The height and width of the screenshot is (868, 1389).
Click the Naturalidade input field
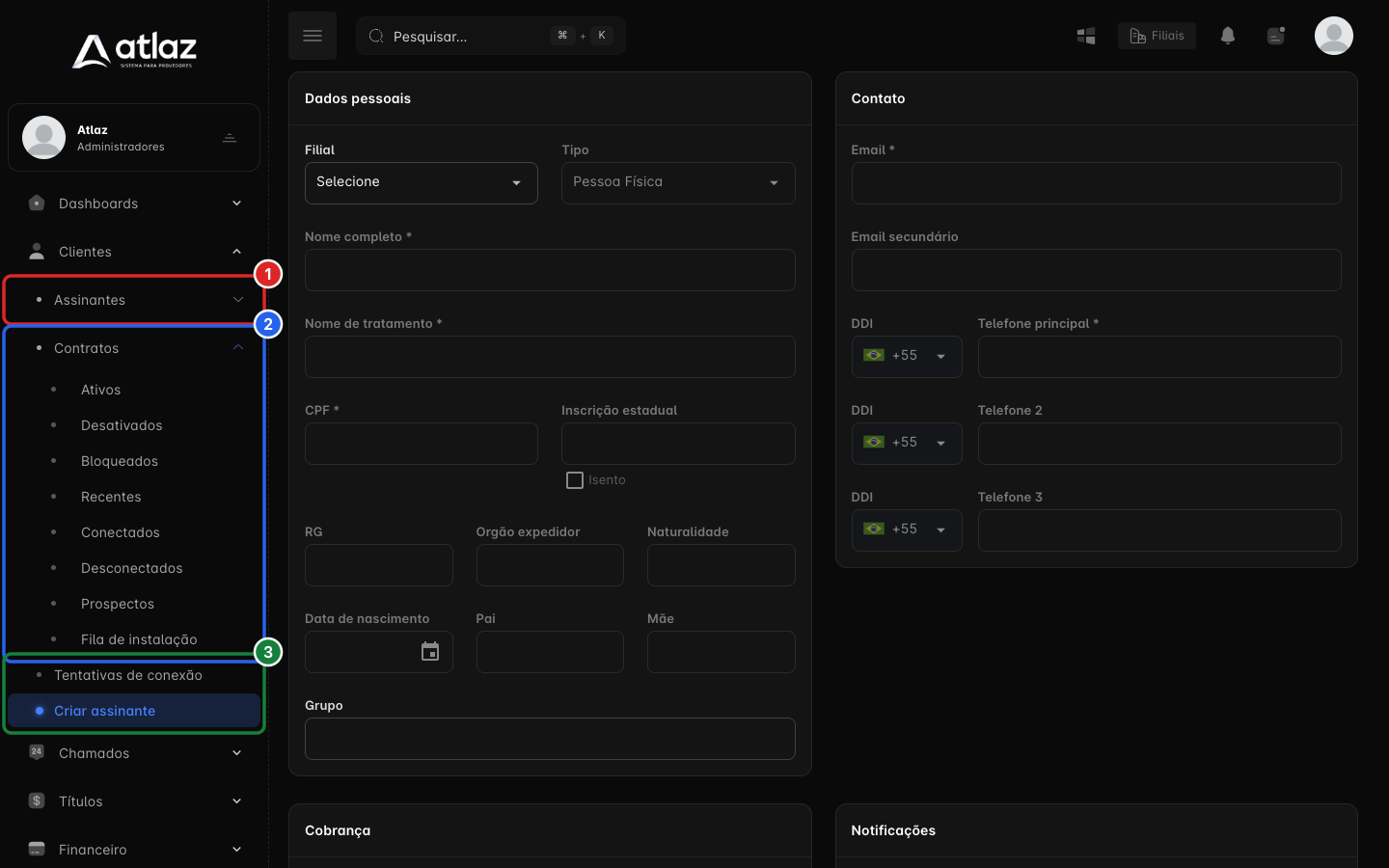tap(722, 565)
